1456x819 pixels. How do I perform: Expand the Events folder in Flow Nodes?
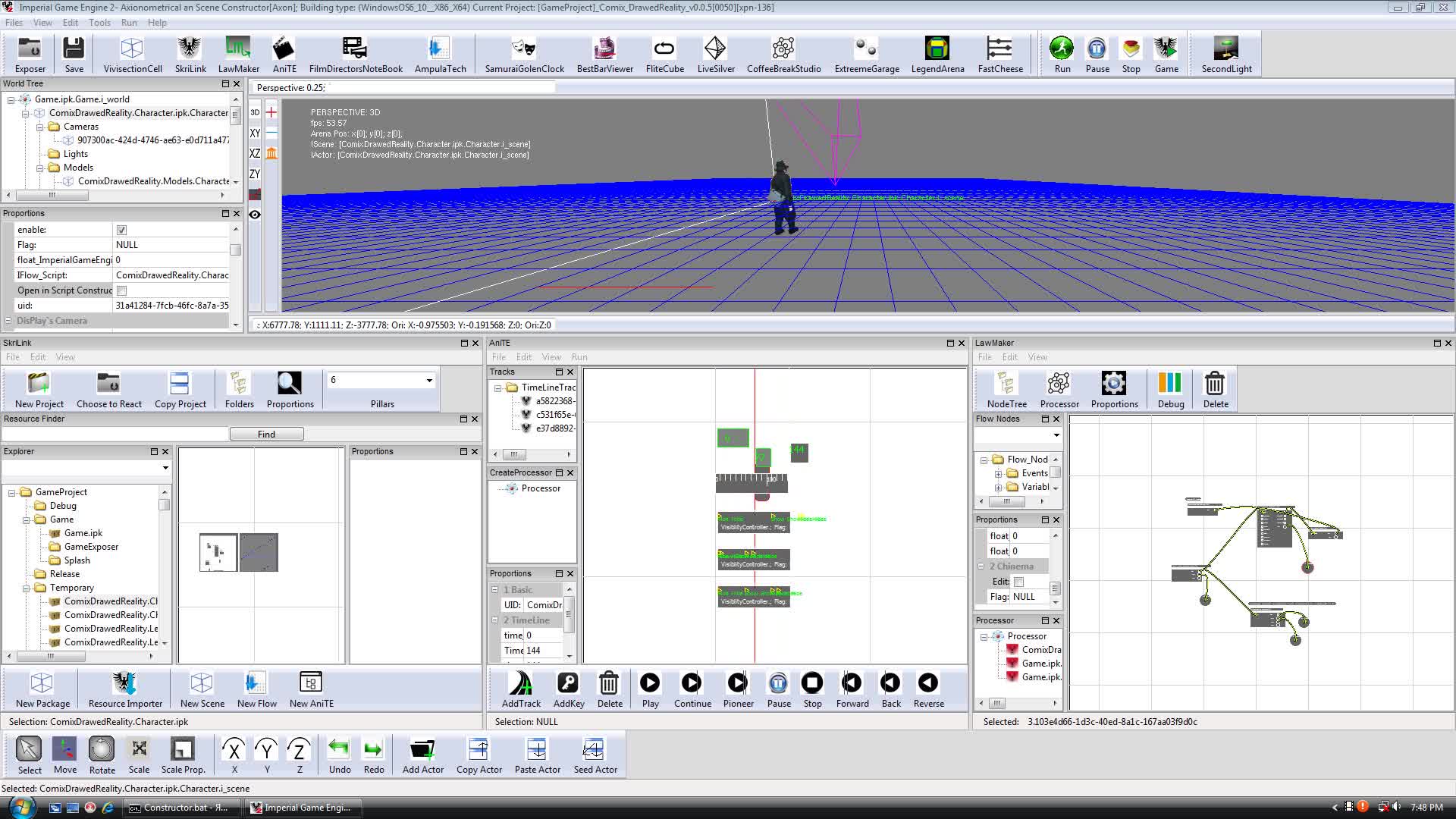[x=999, y=472]
